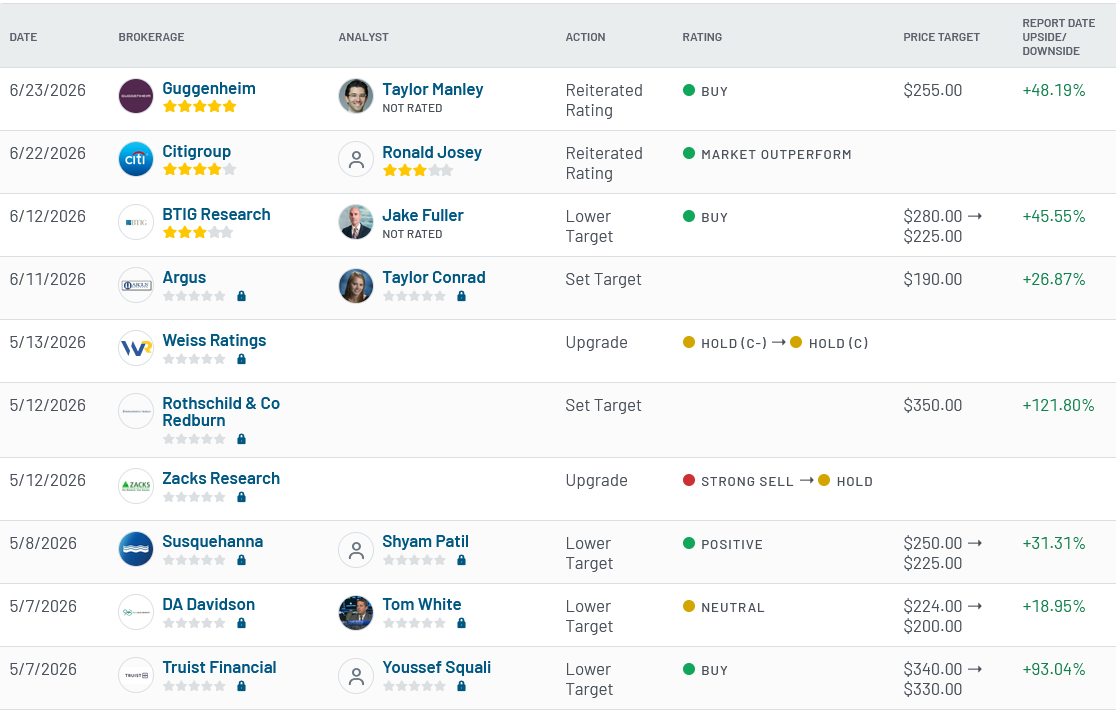The height and width of the screenshot is (713, 1116).
Task: Click the ANALYST column header
Action: [x=363, y=37]
